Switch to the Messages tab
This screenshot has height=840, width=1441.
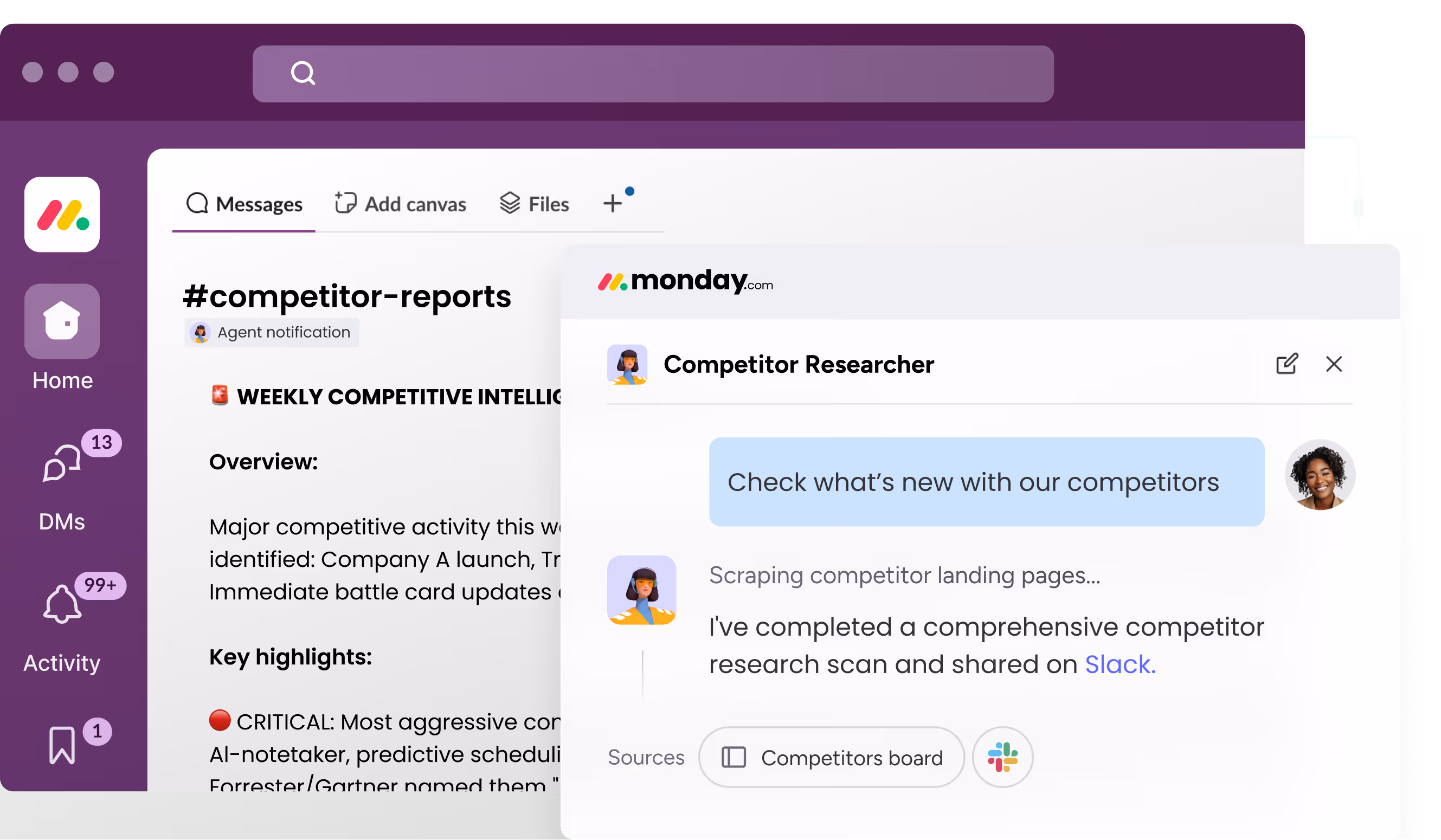pos(244,204)
